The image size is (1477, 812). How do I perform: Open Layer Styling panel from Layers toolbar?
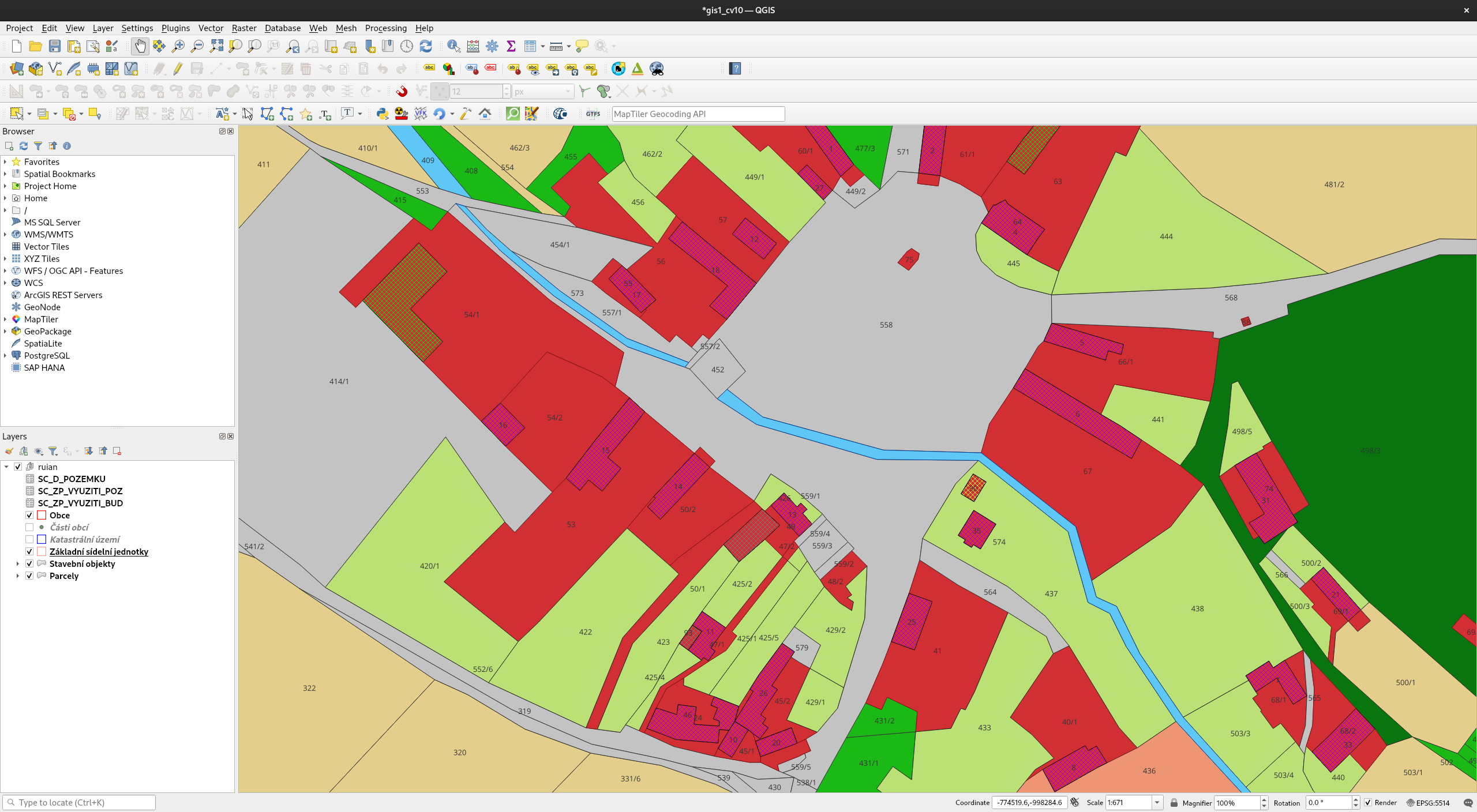(9, 451)
